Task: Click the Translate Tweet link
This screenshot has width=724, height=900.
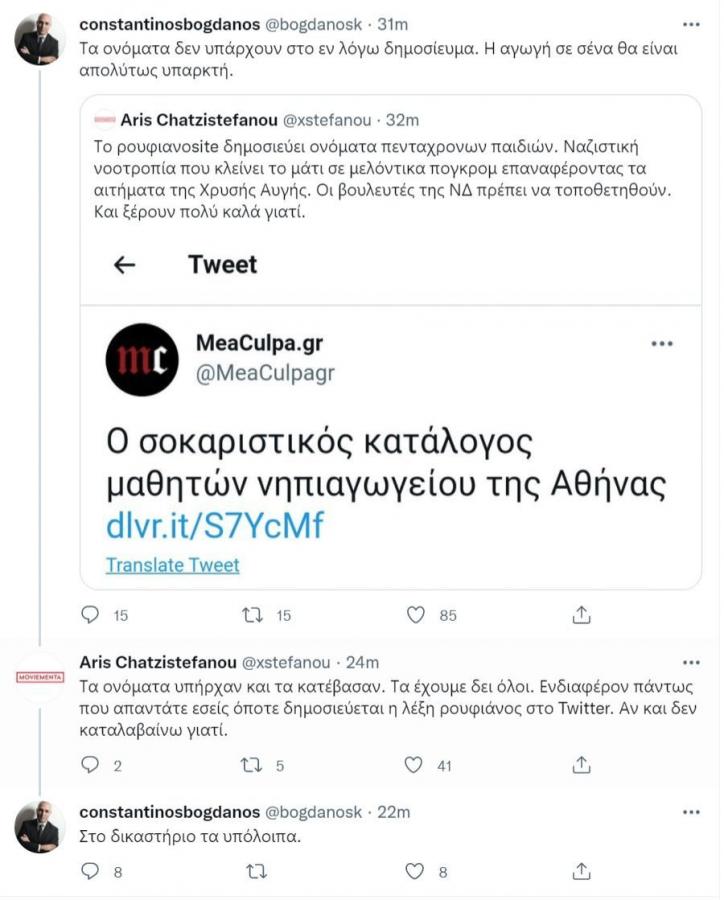Action: (x=172, y=565)
